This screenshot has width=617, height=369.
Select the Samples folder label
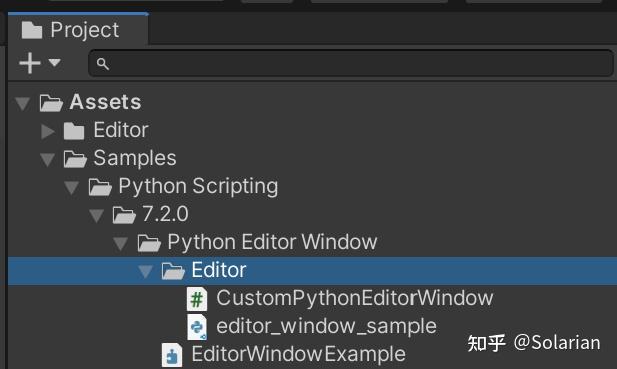135,158
